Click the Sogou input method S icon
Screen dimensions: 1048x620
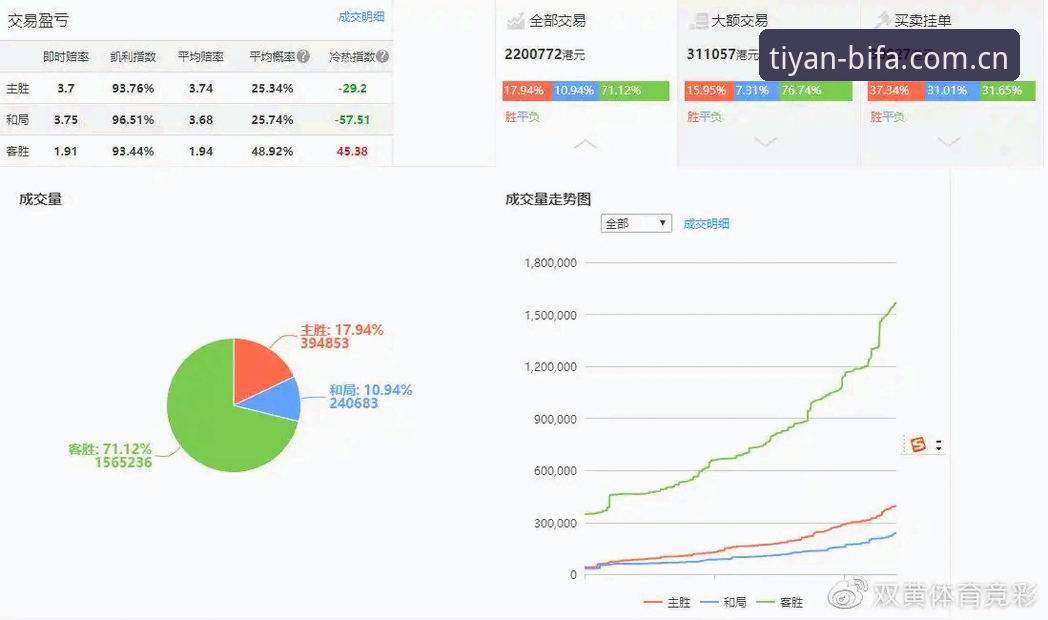pos(918,444)
